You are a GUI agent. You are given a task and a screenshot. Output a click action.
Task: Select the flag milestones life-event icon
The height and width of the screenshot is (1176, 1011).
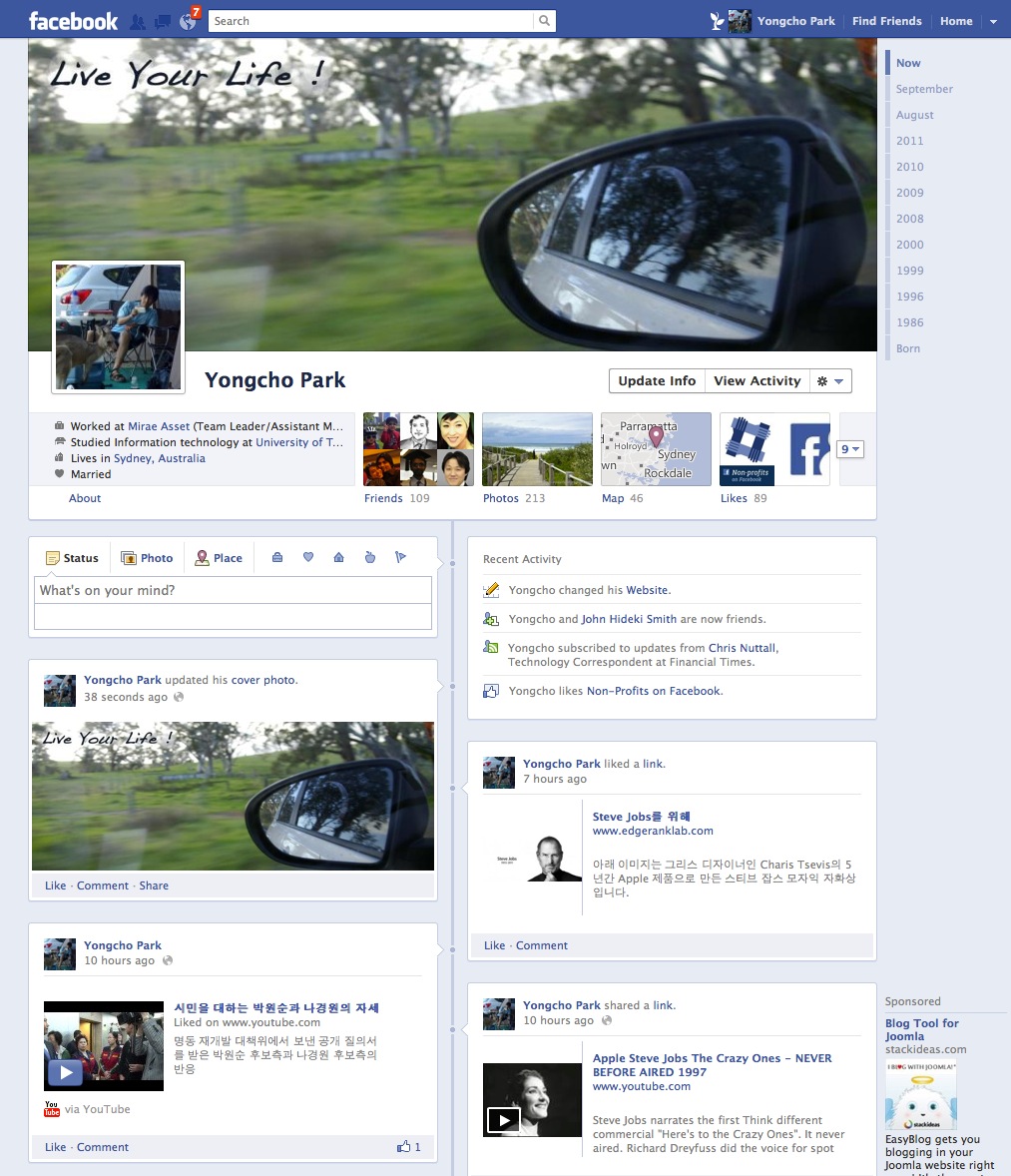400,558
